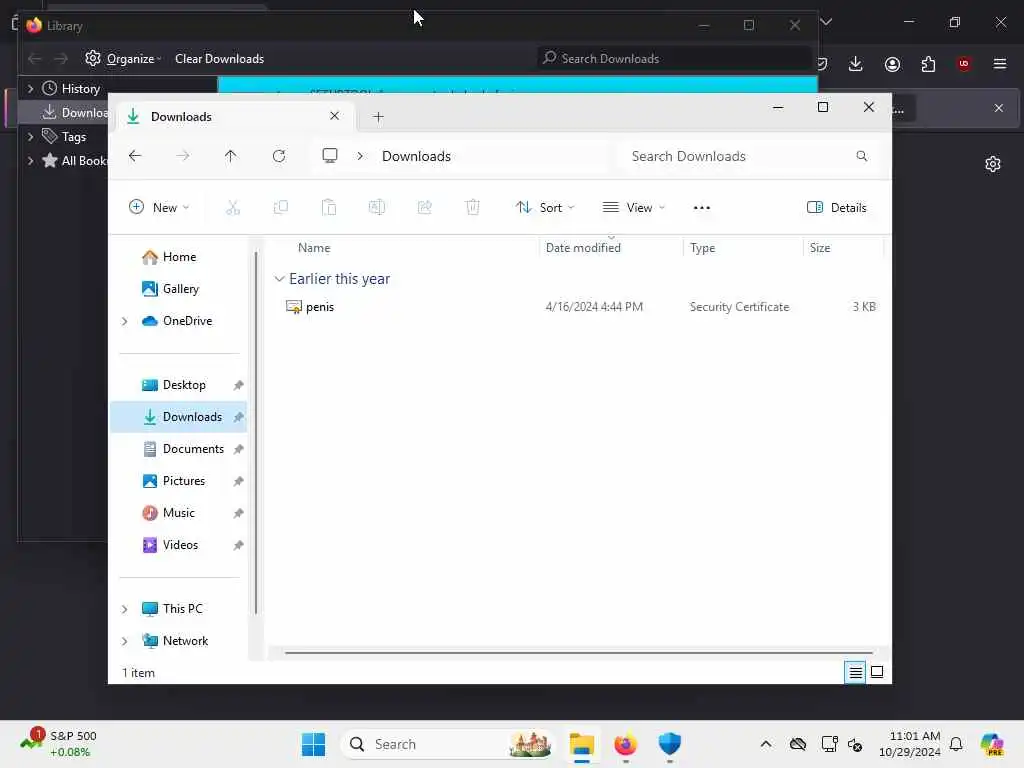Open the Windows Start menu
The image size is (1024, 768).
313,744
